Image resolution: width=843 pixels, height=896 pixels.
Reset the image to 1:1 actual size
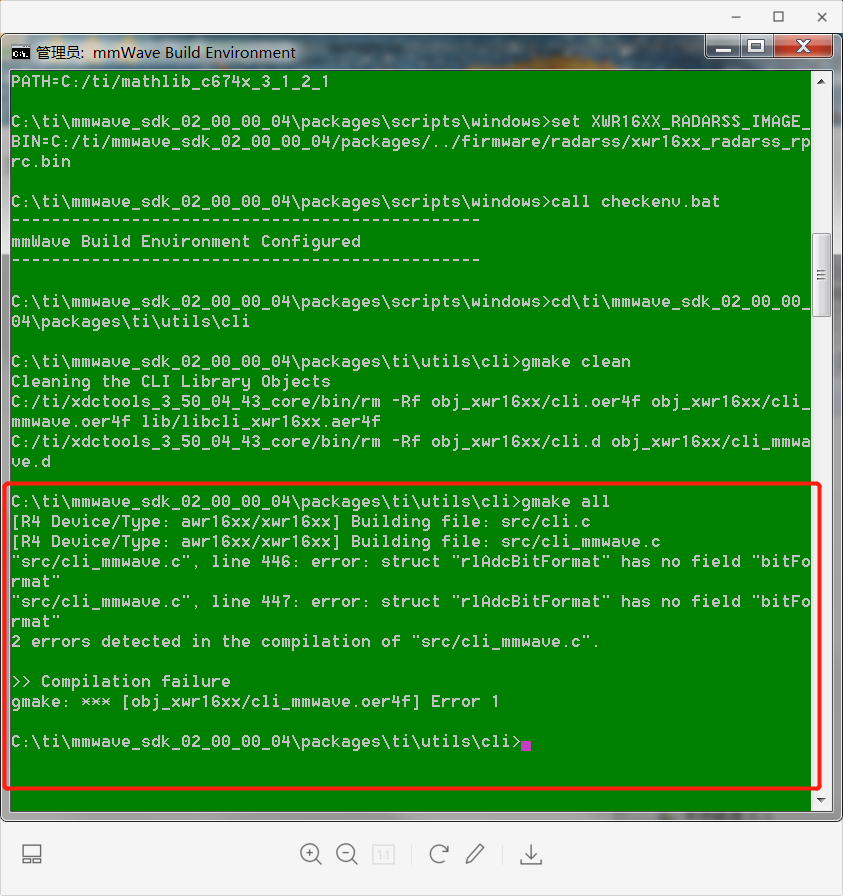click(x=383, y=855)
